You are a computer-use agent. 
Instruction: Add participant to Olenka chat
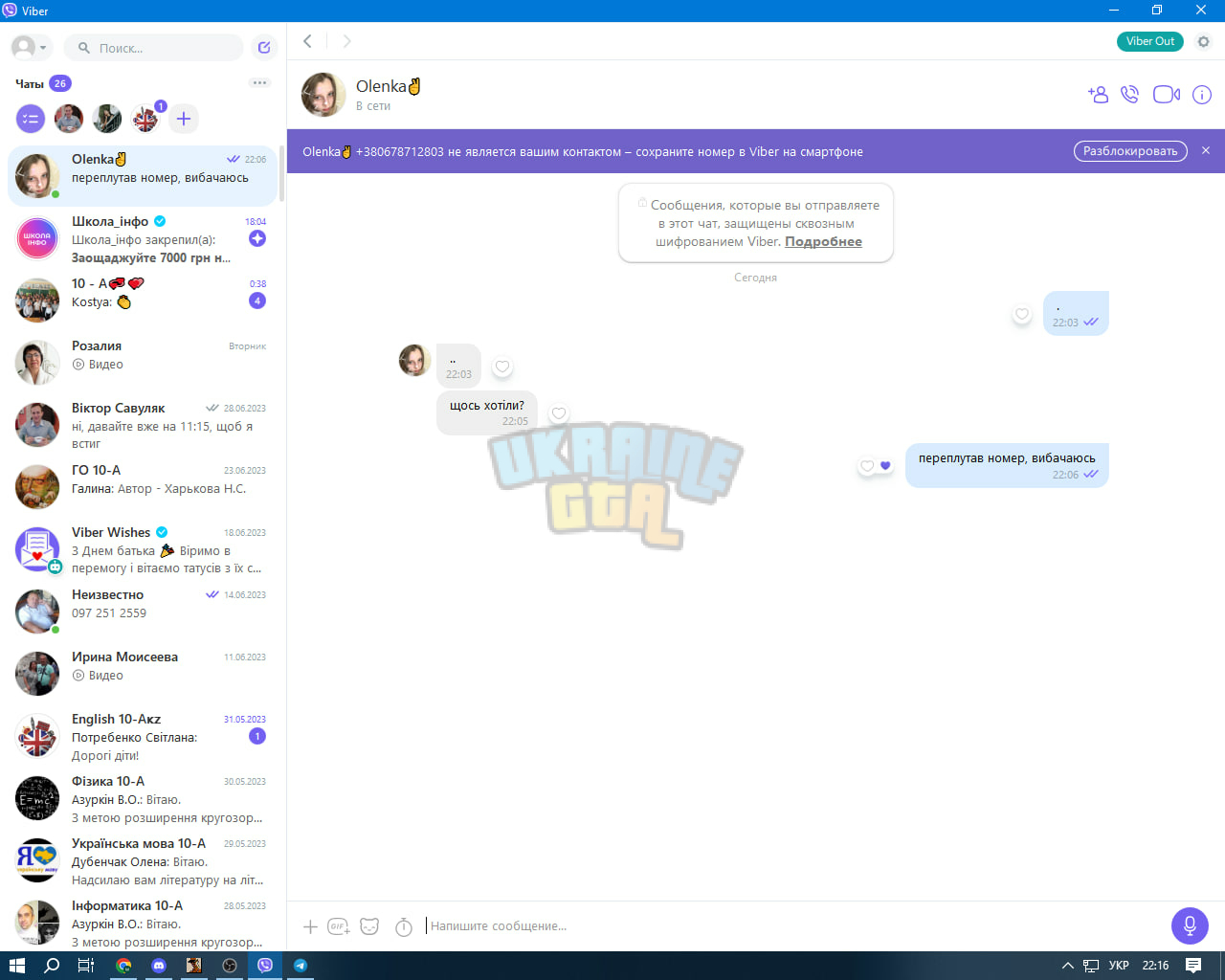pyautogui.click(x=1098, y=95)
